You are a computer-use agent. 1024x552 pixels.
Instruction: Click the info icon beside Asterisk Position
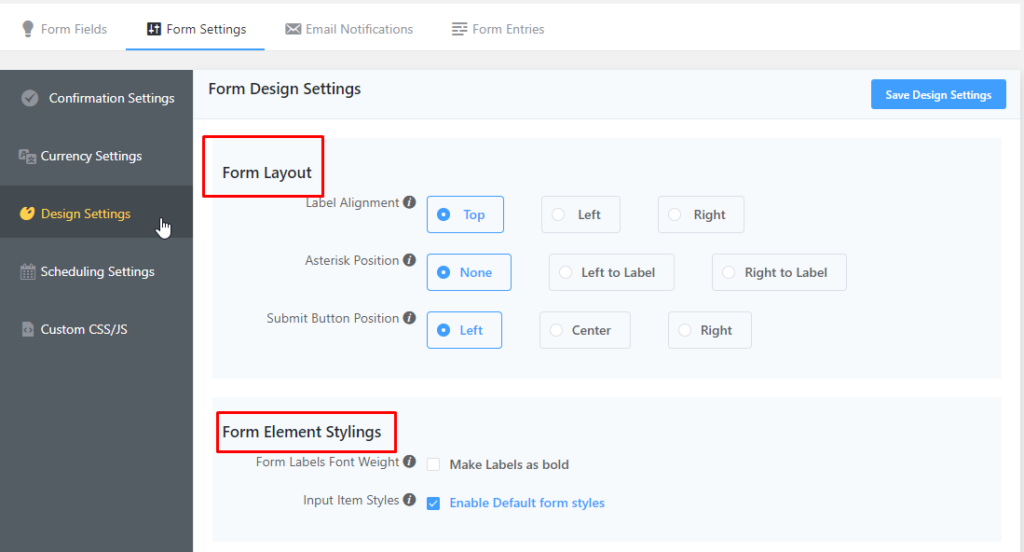(409, 261)
